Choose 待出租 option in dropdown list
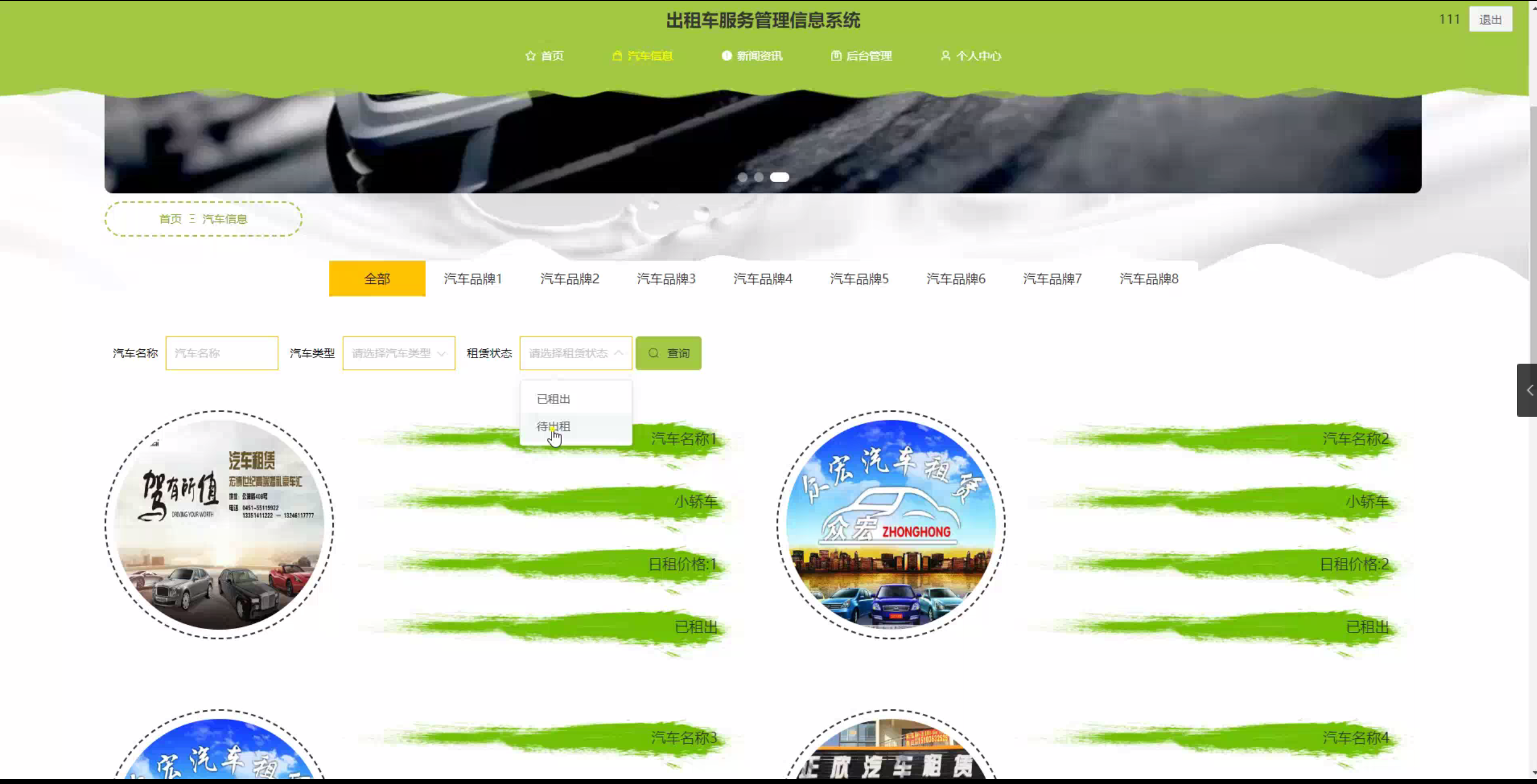This screenshot has height=784, width=1537. pos(553,427)
